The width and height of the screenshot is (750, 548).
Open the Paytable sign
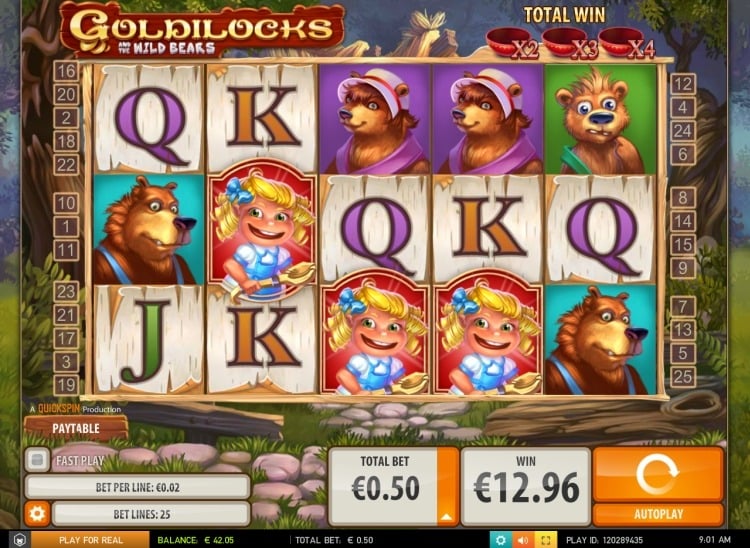pyautogui.click(x=77, y=428)
